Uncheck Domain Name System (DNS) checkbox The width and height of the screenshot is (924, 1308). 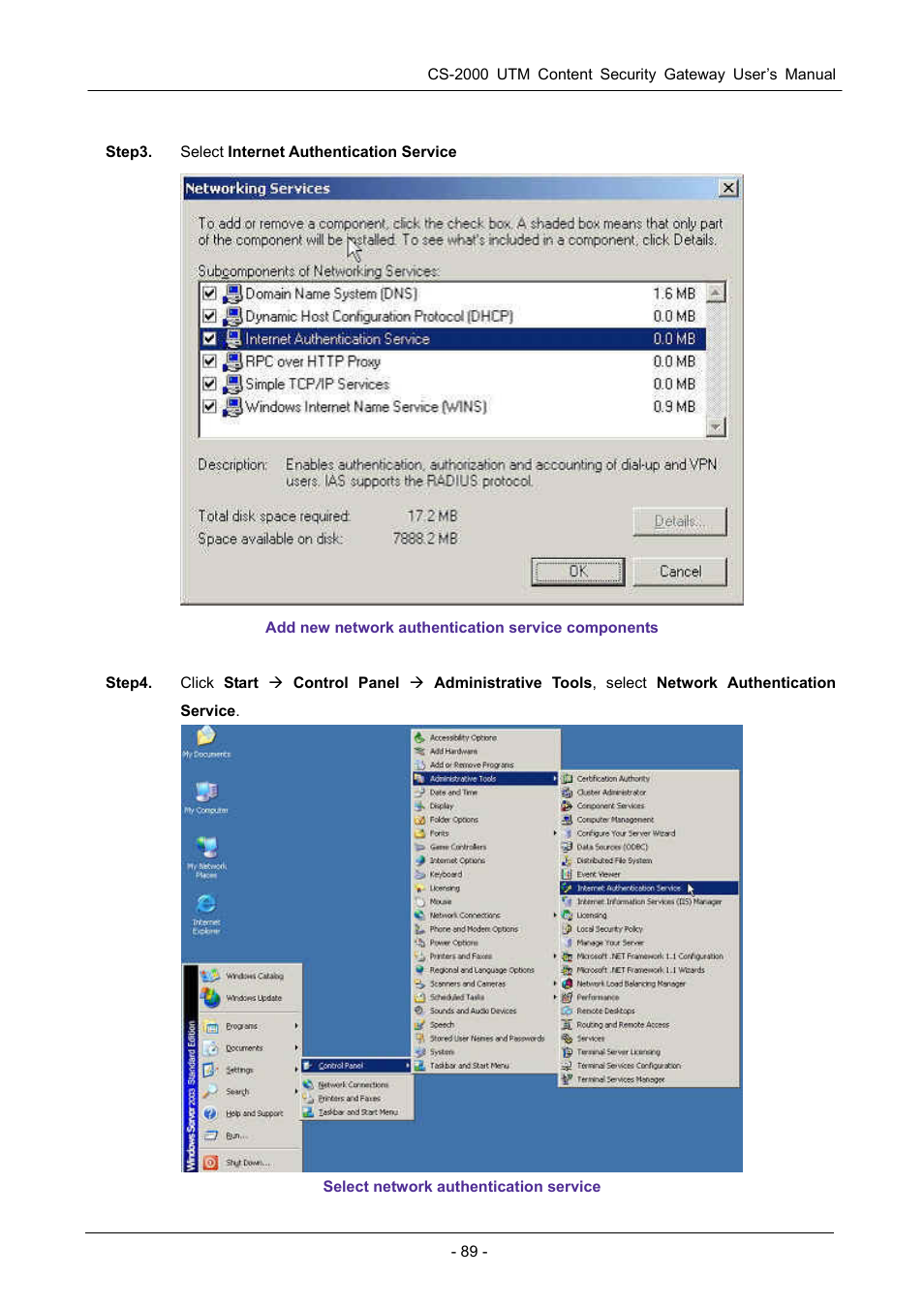coord(209,293)
